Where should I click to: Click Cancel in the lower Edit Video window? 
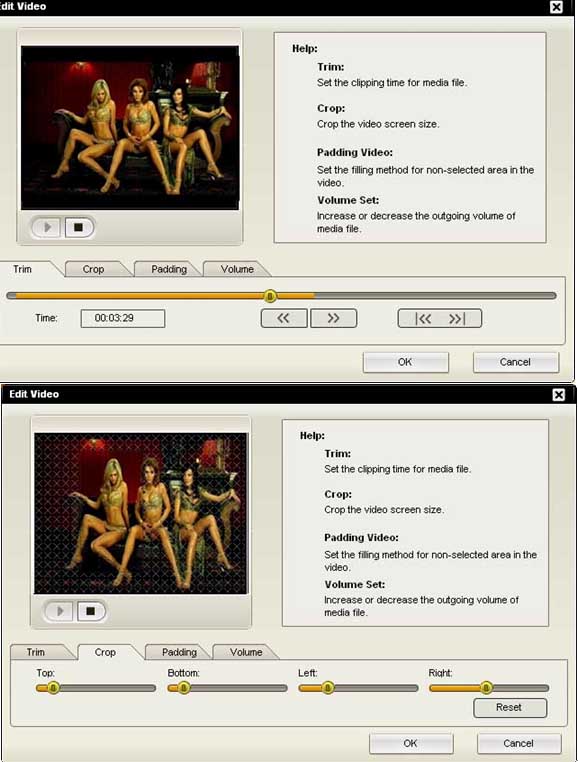(x=519, y=743)
